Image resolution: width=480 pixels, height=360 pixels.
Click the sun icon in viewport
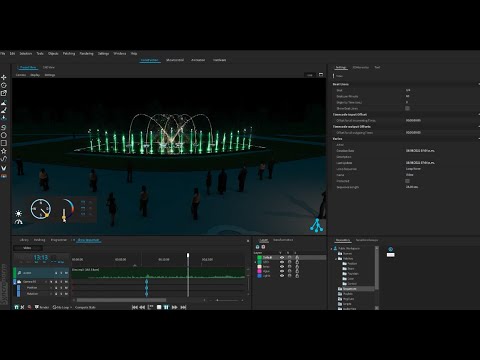tap(18, 213)
